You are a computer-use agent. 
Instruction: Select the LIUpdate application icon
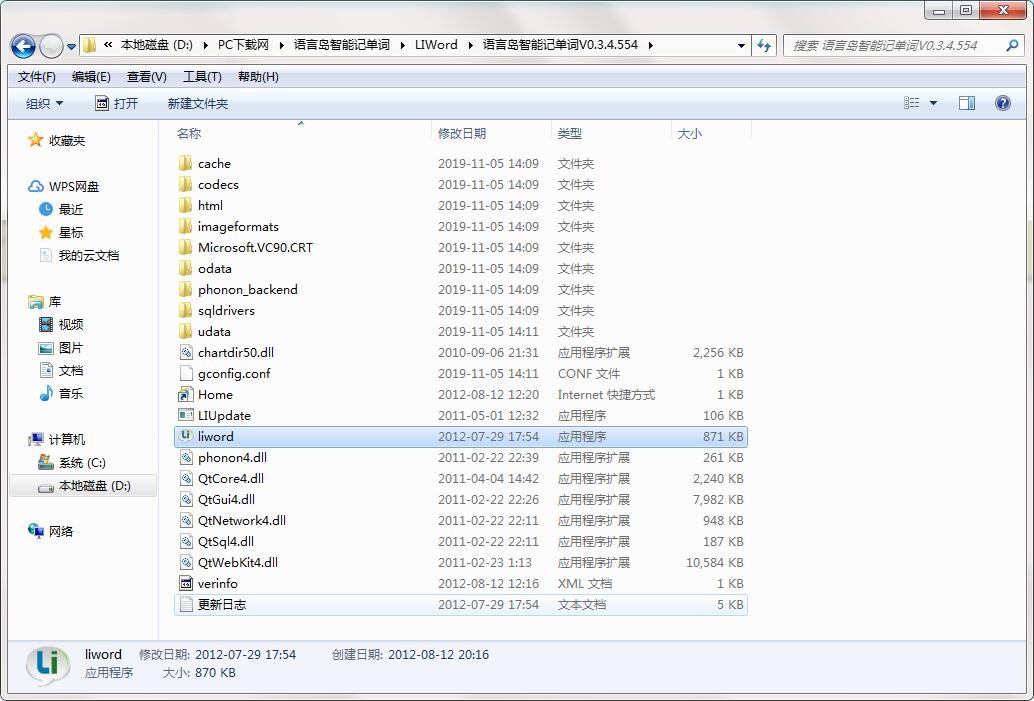point(186,415)
